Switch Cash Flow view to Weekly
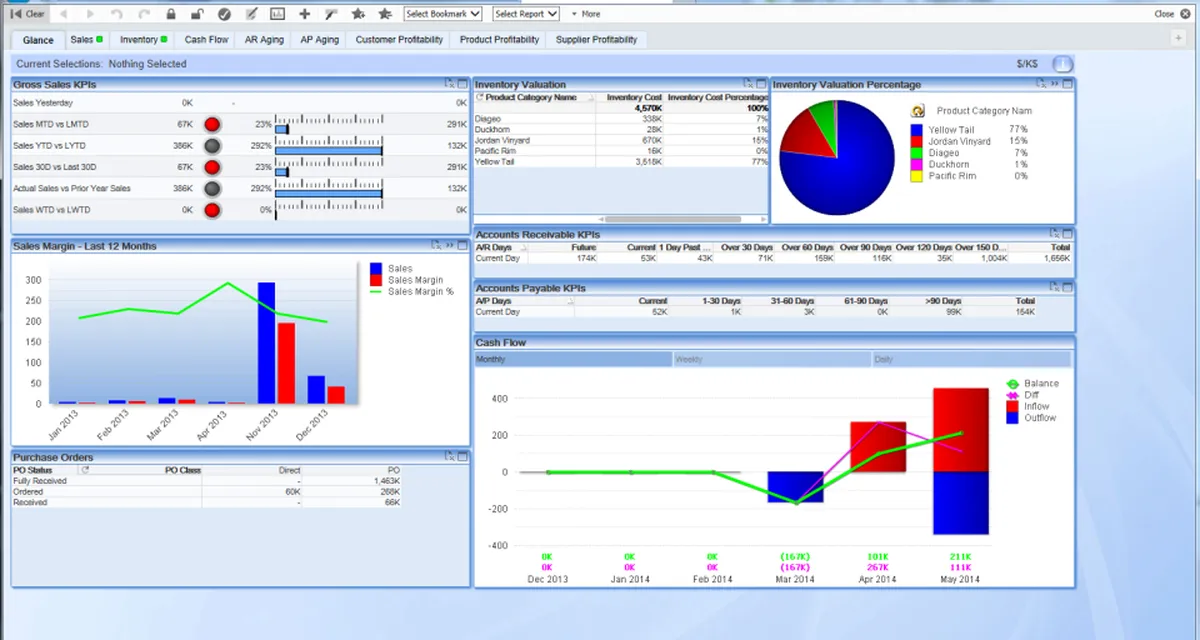1200x640 pixels. coord(771,359)
